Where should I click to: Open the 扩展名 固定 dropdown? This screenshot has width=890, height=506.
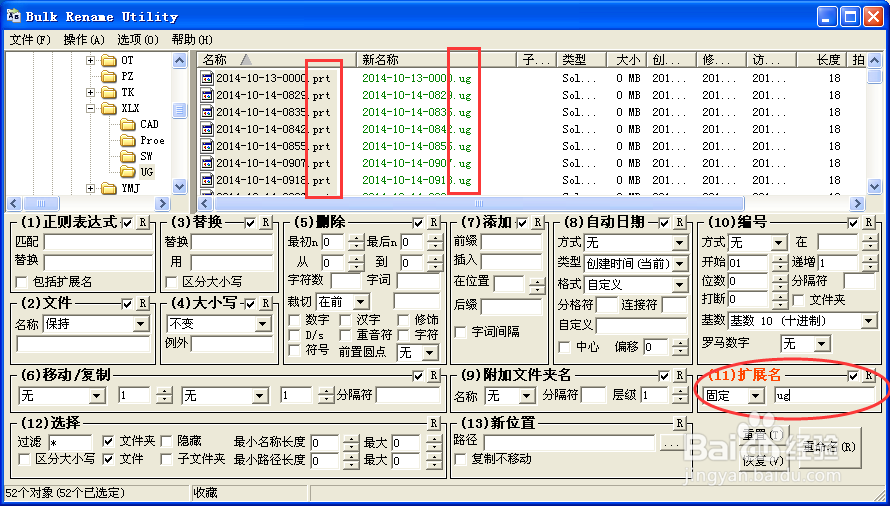pyautogui.click(x=755, y=396)
